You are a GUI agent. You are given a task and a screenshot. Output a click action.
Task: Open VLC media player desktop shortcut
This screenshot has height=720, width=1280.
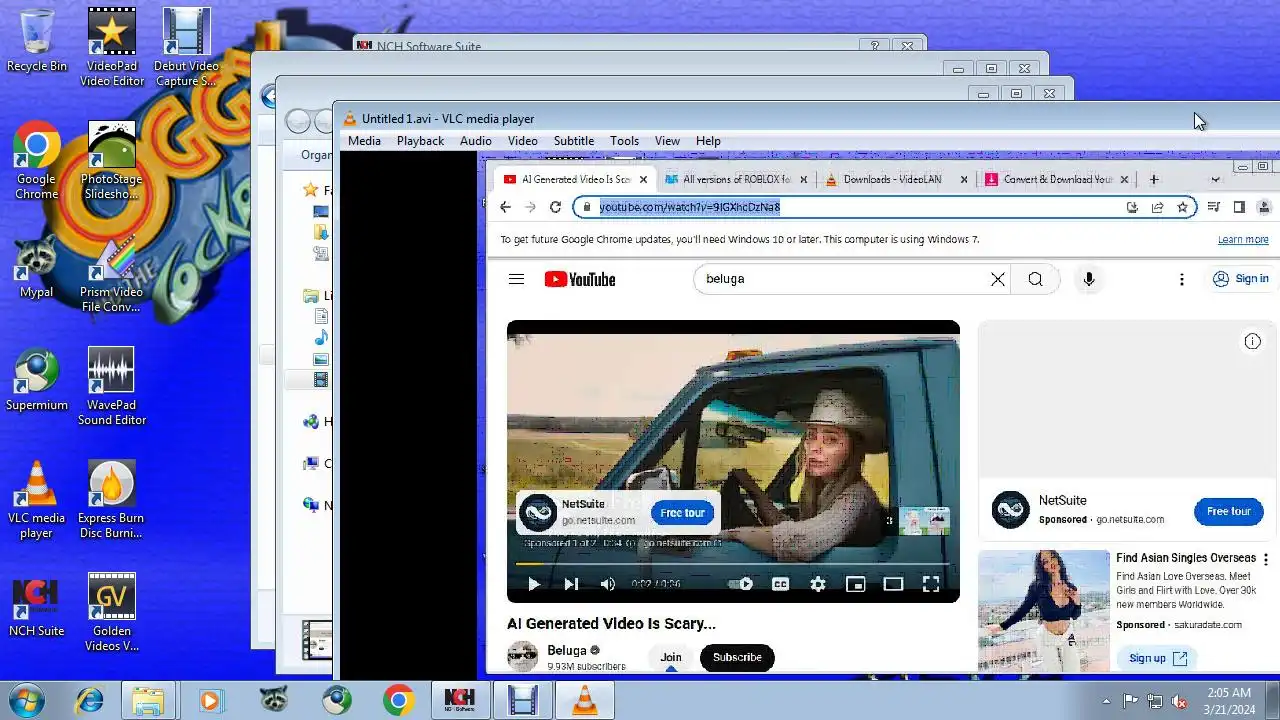[37, 500]
